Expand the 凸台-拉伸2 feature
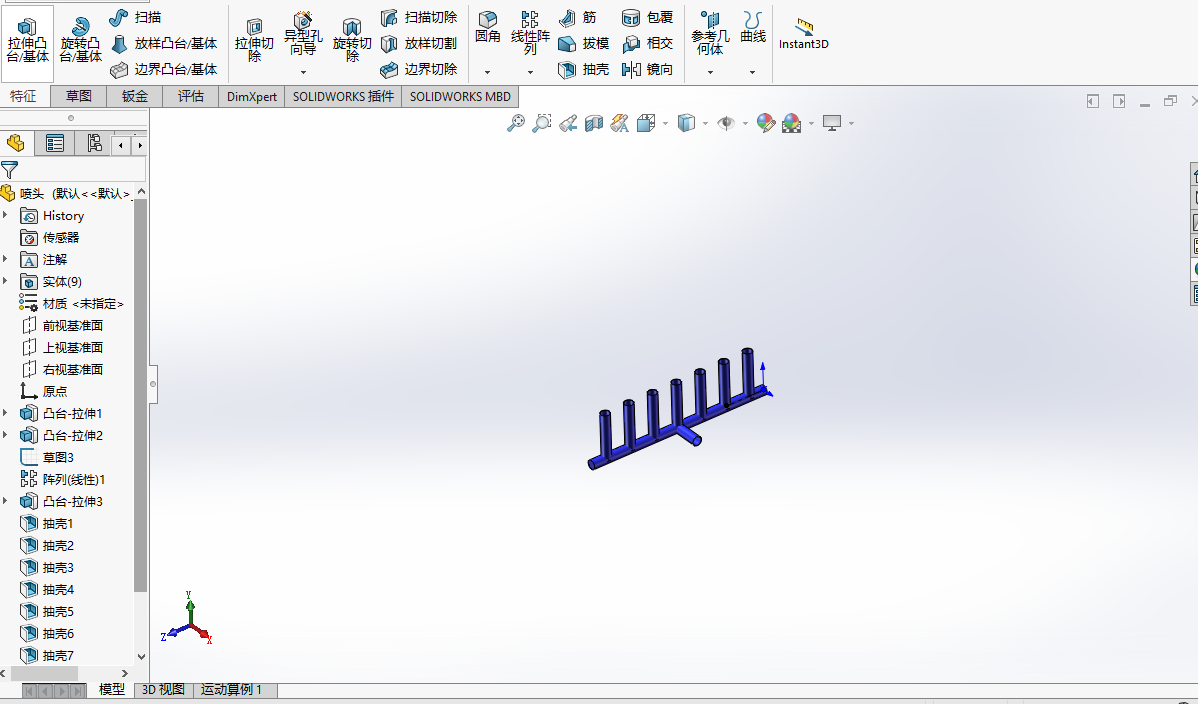This screenshot has height=704, width=1198. point(6,435)
